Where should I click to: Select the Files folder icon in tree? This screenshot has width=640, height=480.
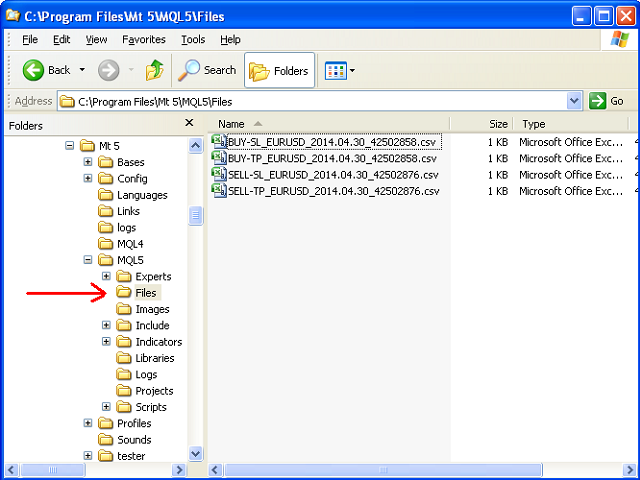click(124, 292)
